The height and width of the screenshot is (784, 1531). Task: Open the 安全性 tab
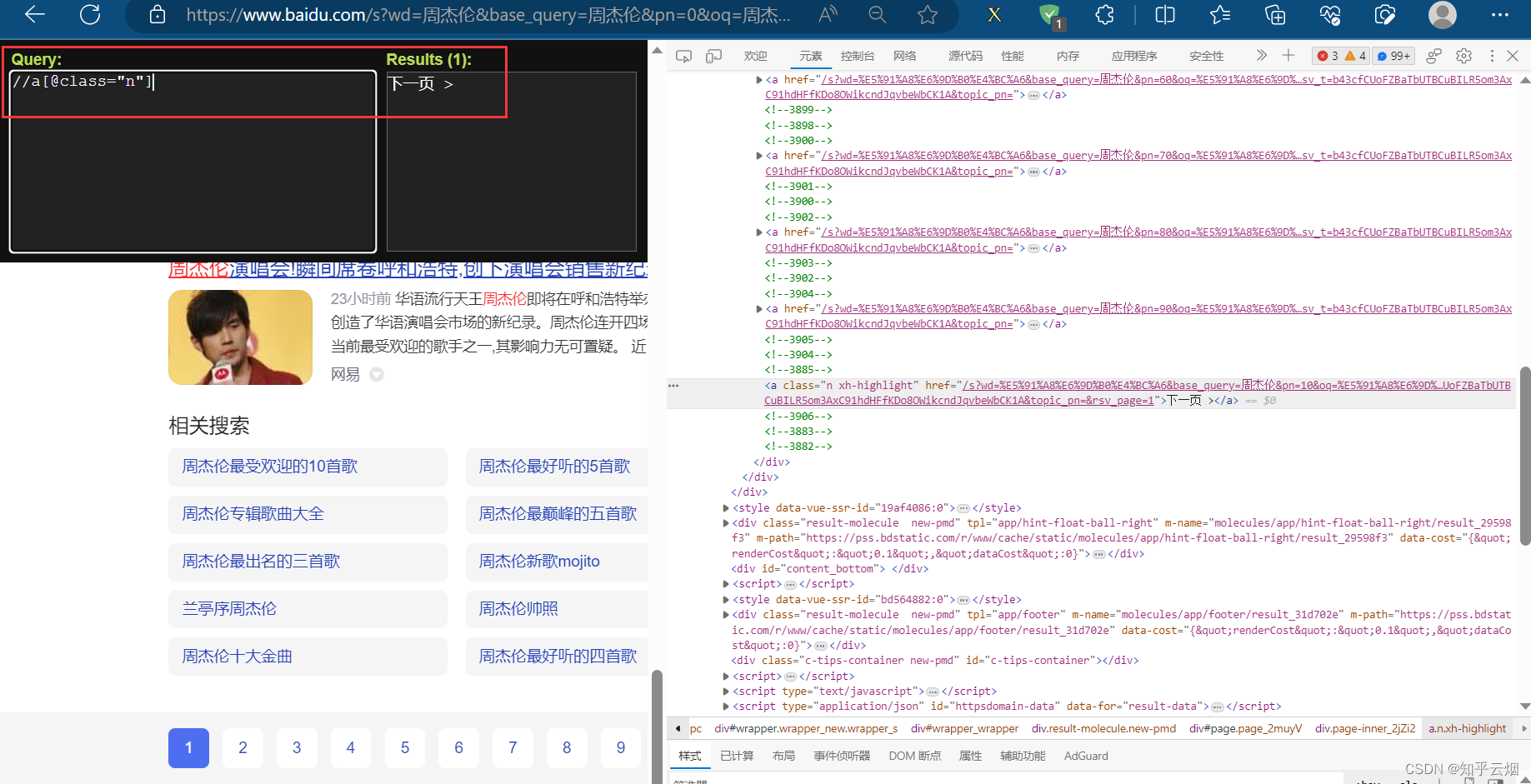point(1206,56)
